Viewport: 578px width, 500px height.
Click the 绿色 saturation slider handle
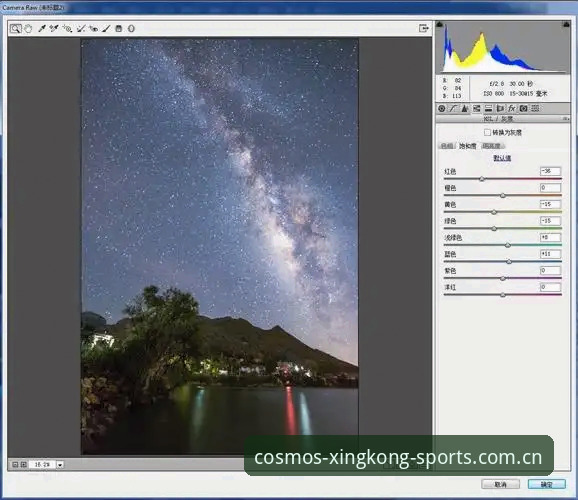(494, 229)
